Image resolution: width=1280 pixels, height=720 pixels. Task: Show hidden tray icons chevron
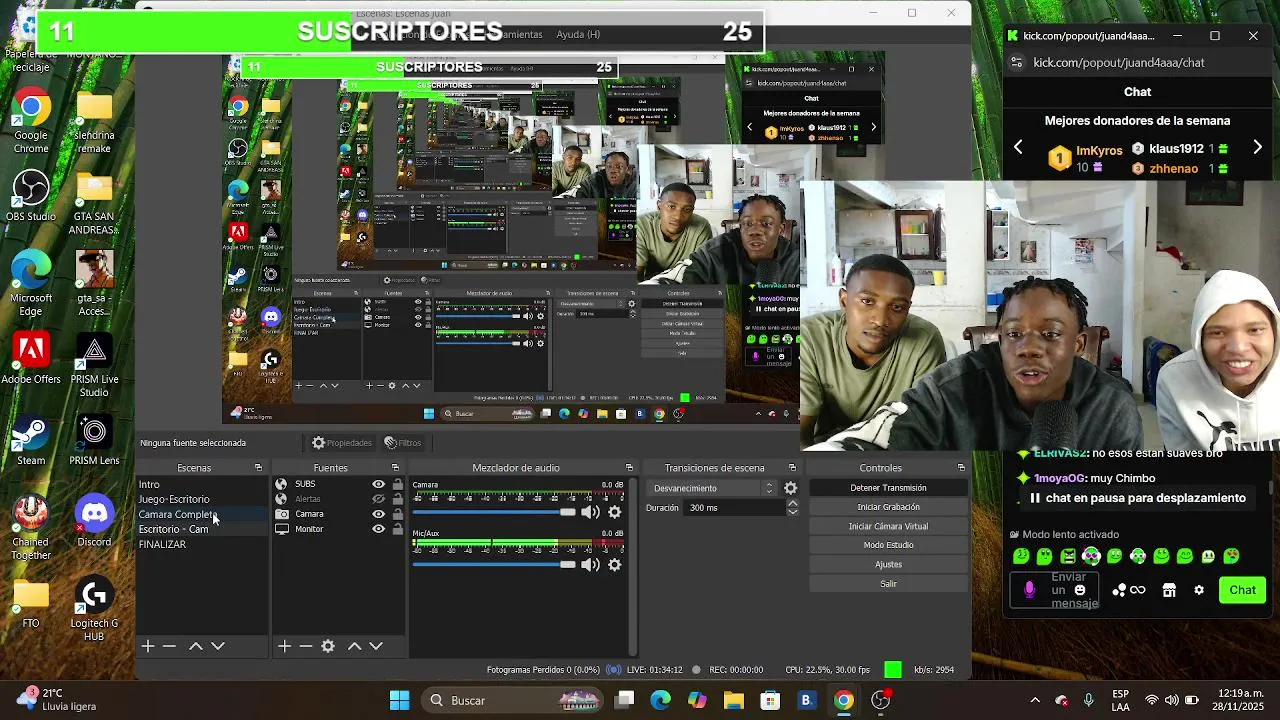tap(1035, 700)
